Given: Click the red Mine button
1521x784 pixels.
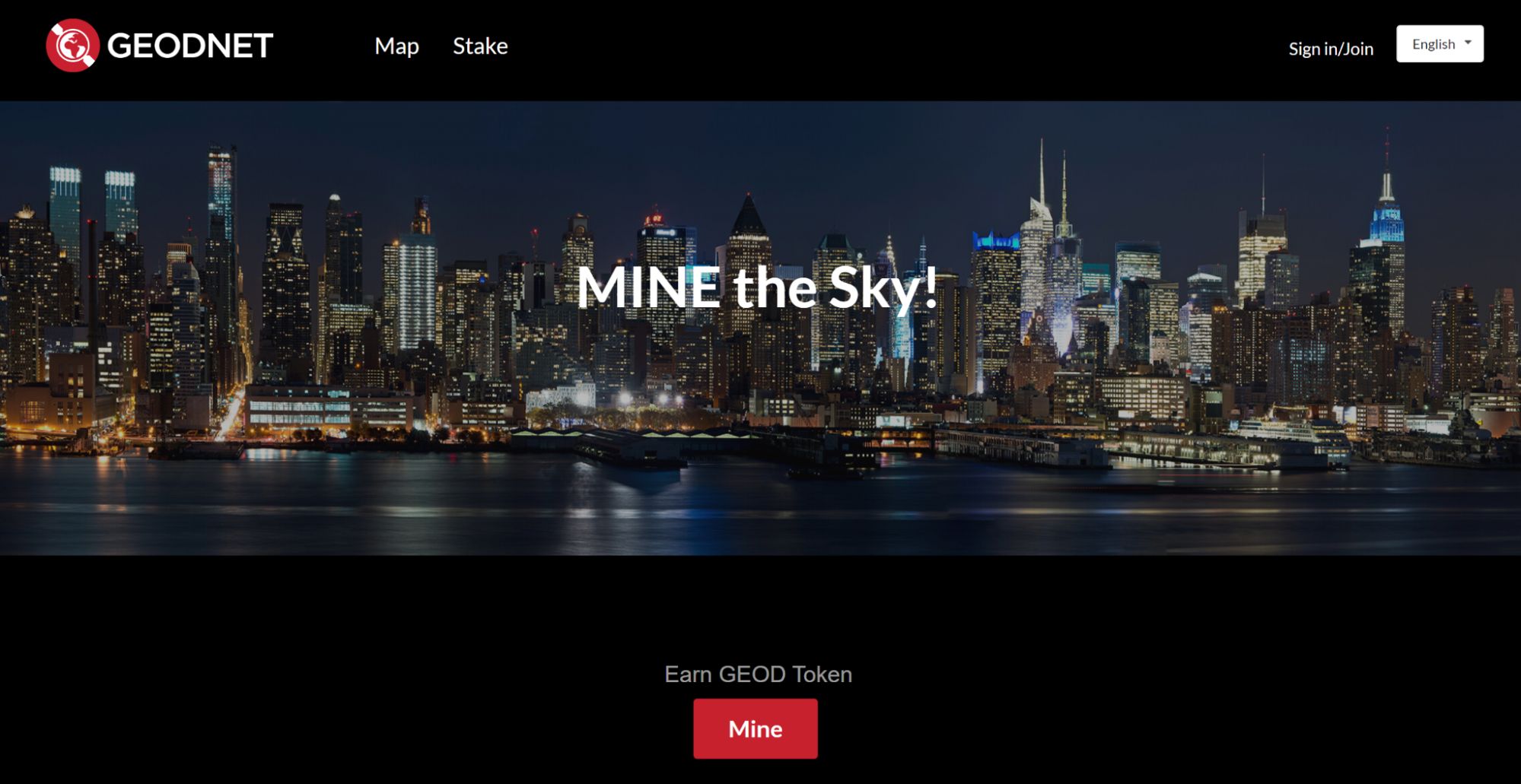Looking at the screenshot, I should tap(755, 728).
